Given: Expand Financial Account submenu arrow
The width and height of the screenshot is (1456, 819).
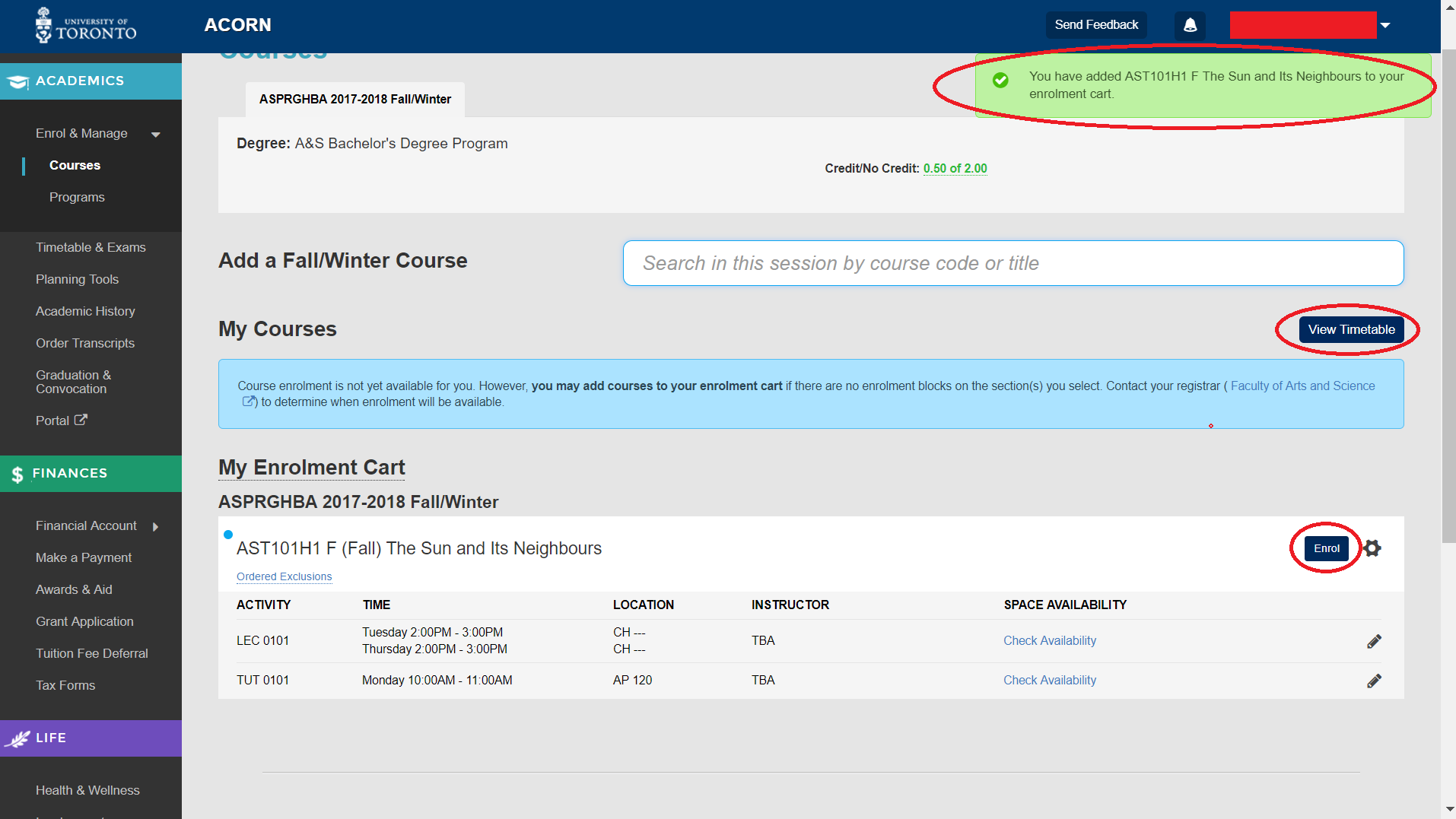Looking at the screenshot, I should click(155, 526).
